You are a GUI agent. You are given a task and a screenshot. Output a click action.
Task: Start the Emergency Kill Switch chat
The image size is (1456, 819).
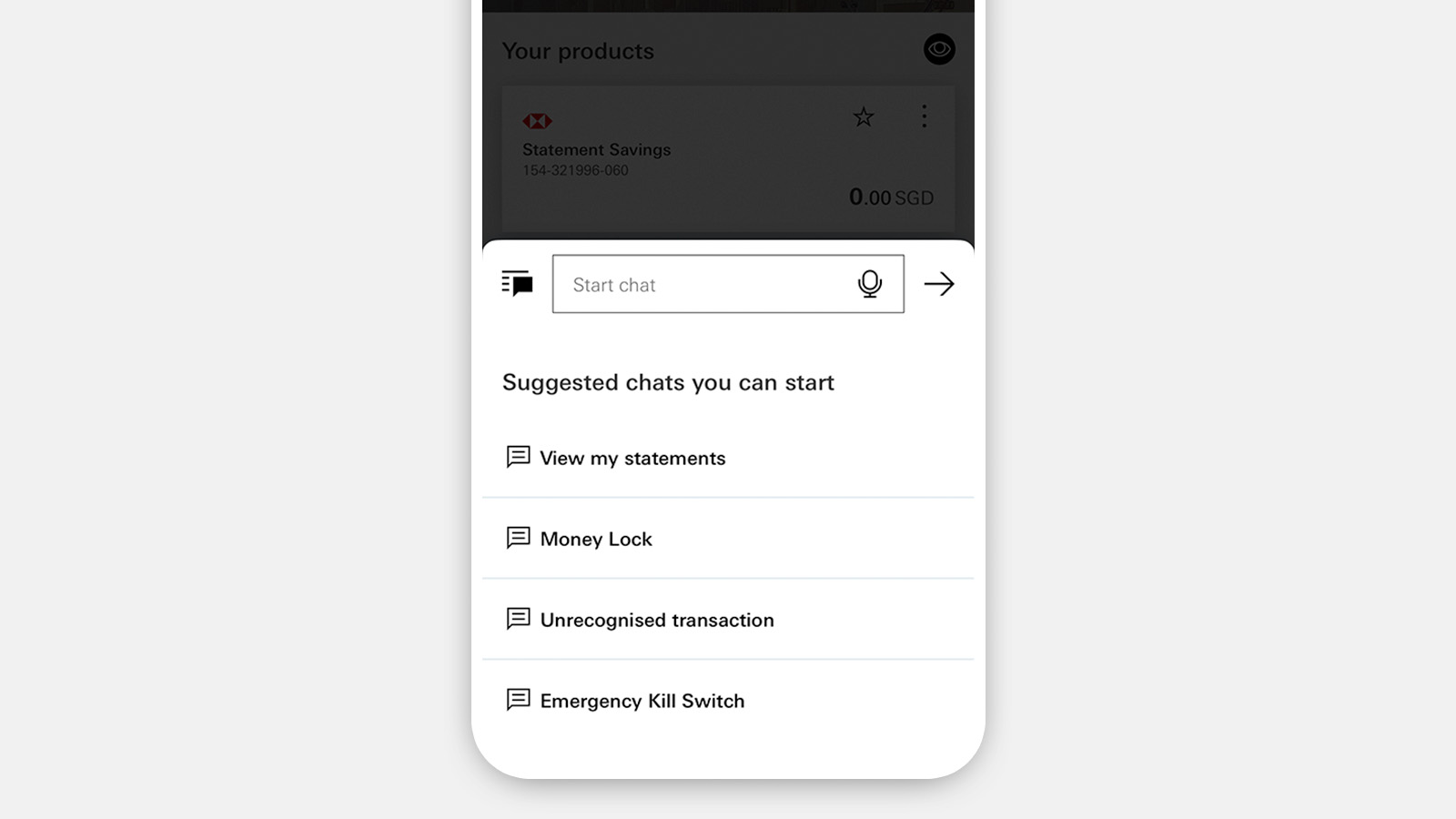pos(728,701)
